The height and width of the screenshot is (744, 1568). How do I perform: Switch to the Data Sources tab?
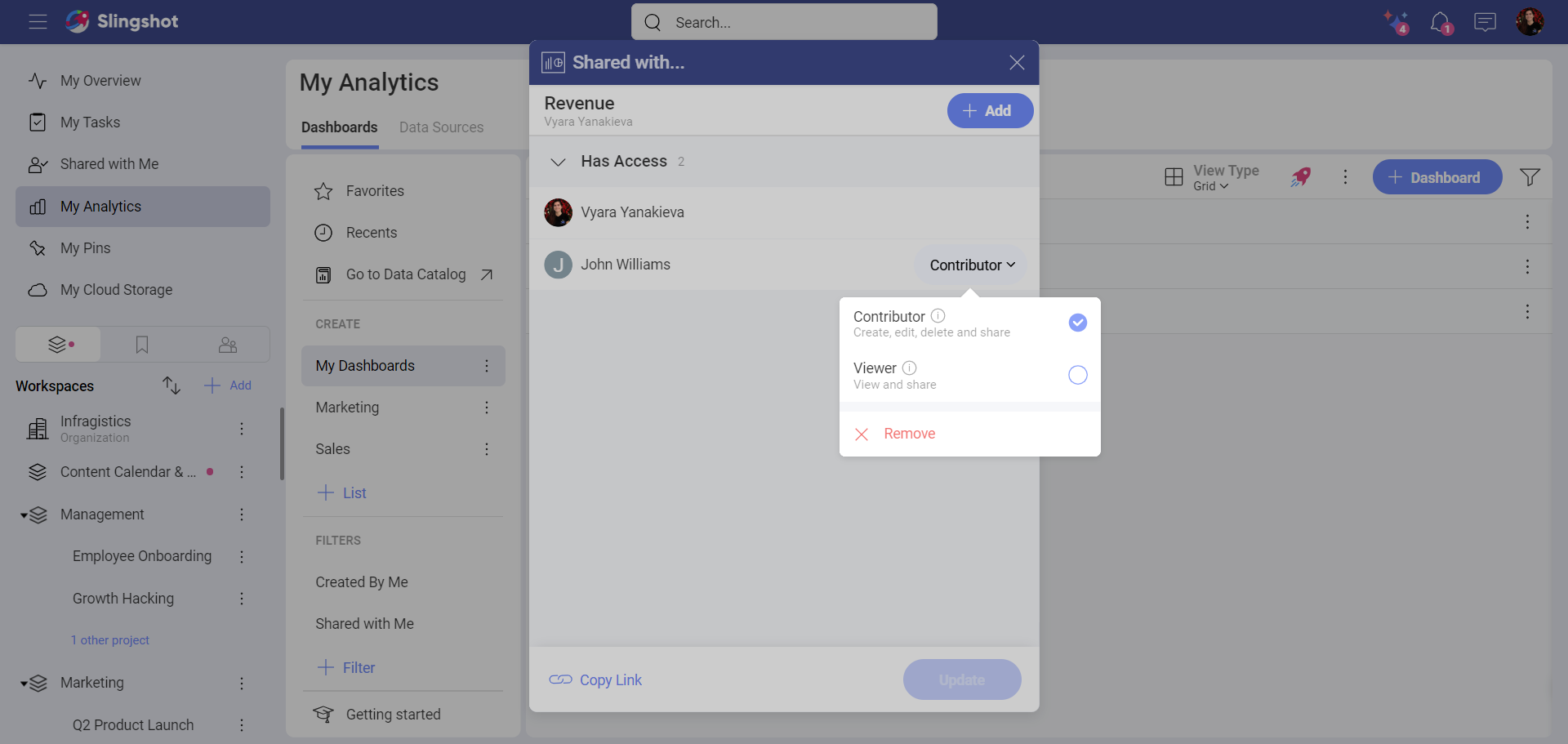click(441, 127)
